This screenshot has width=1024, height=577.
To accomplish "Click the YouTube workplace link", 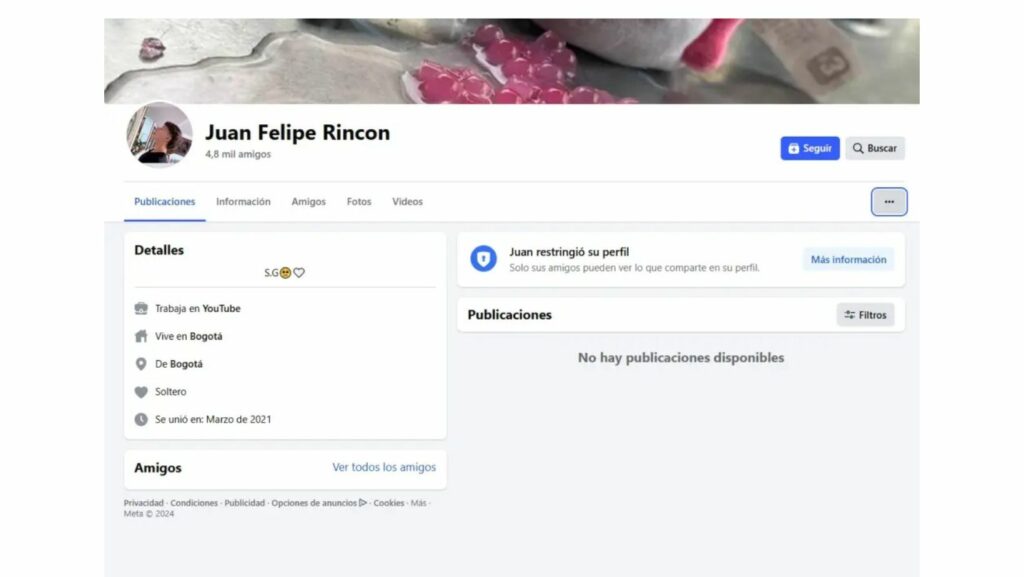I will tap(221, 308).
